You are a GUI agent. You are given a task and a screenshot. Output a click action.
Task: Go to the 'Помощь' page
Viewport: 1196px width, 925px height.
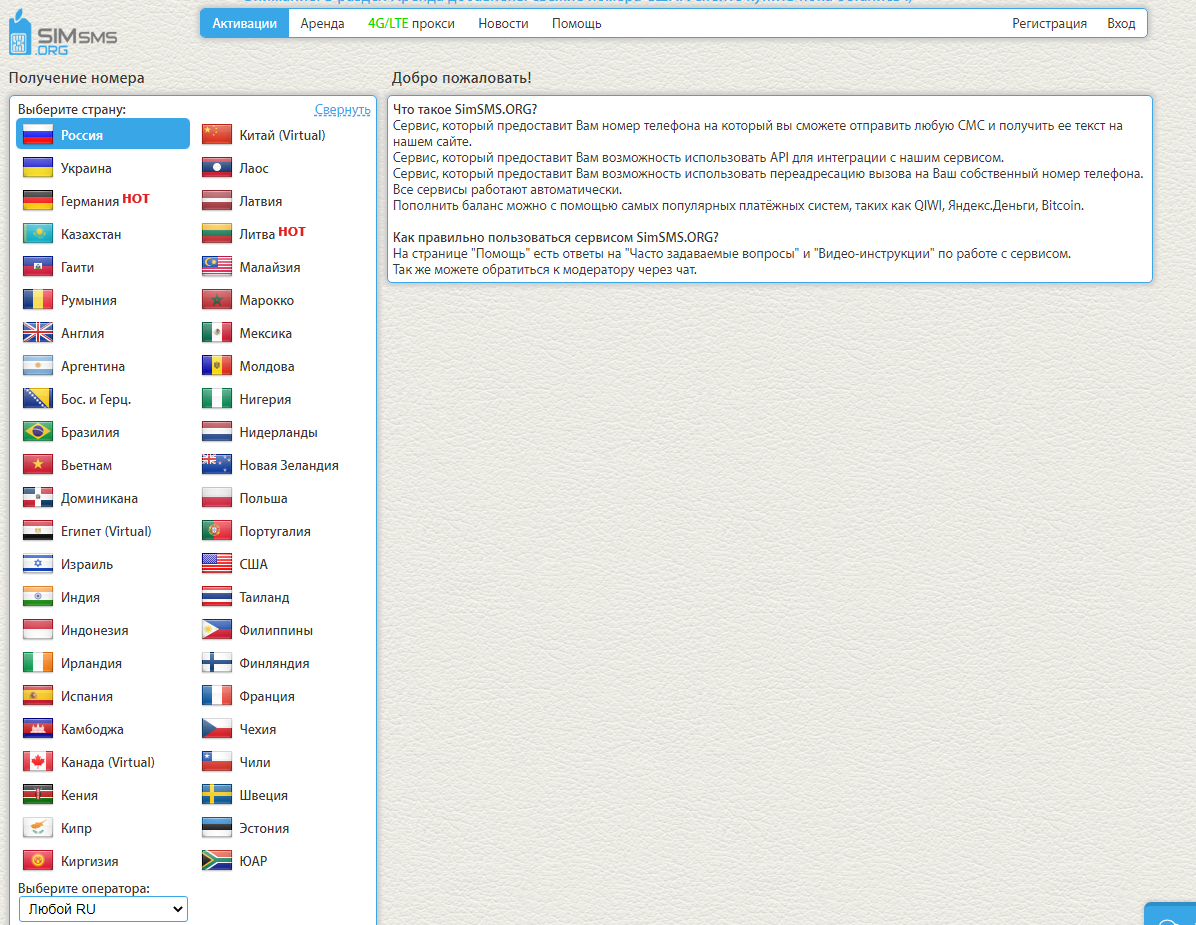tap(576, 23)
